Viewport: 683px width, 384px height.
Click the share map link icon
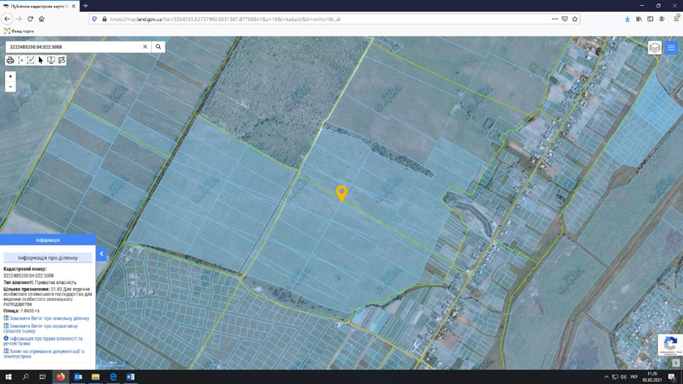(x=61, y=60)
